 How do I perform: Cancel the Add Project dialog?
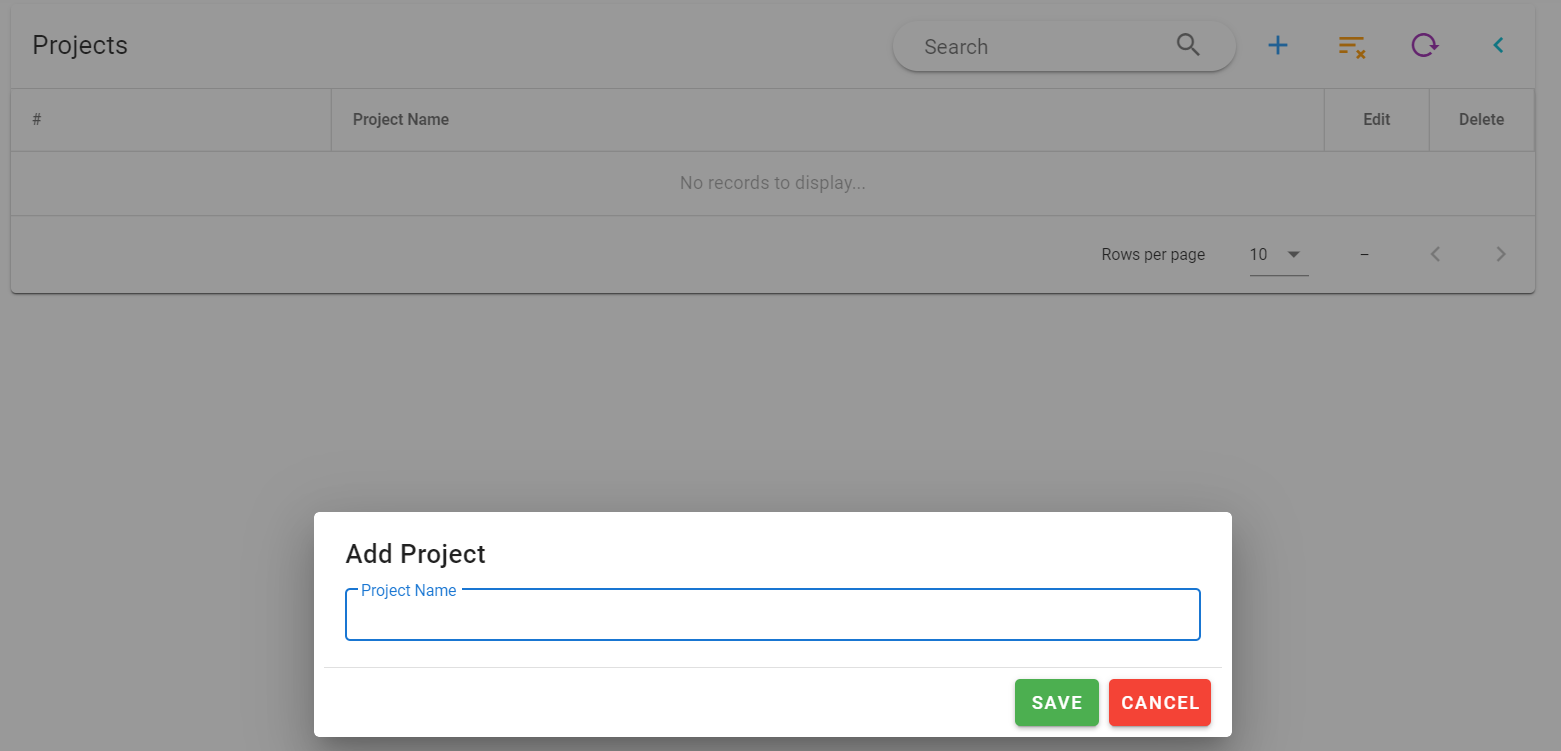pos(1159,703)
